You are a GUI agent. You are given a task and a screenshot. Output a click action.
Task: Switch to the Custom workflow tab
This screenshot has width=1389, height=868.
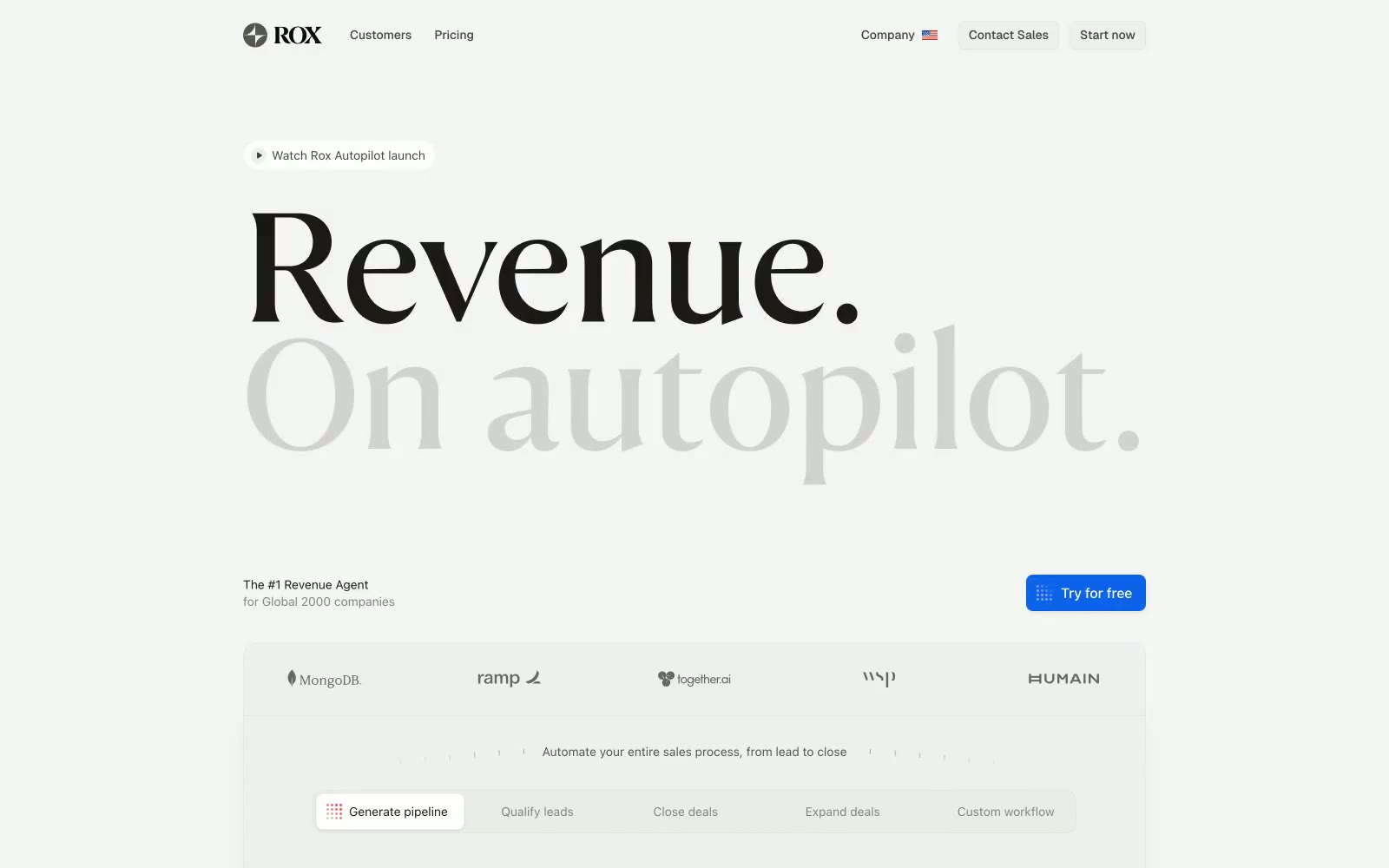tap(1005, 812)
